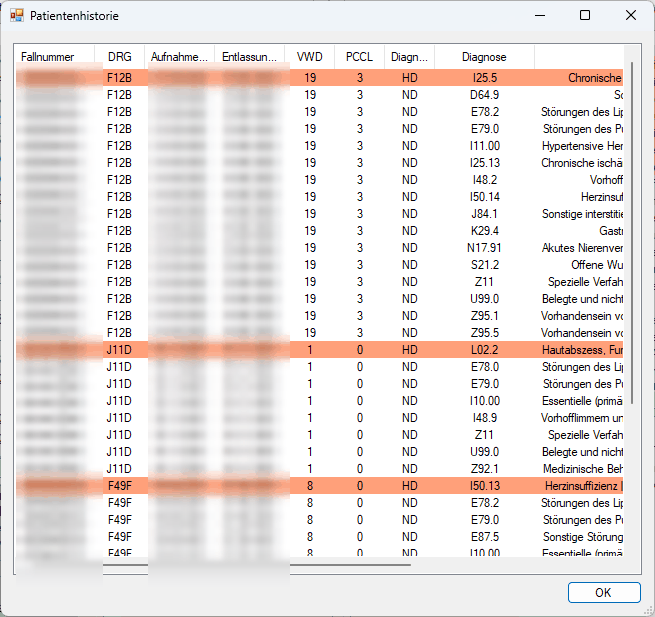Maximize the Patientenhistorie window
The width and height of the screenshot is (655, 617).
coord(585,15)
